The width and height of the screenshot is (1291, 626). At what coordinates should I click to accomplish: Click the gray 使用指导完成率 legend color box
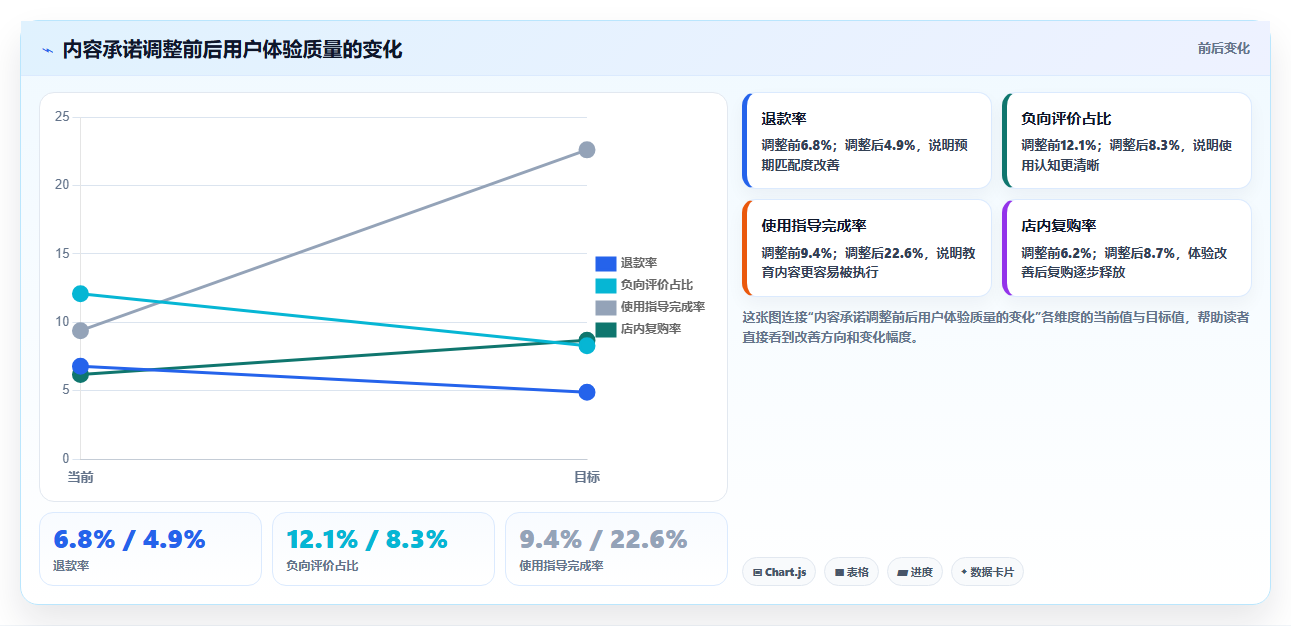point(605,307)
